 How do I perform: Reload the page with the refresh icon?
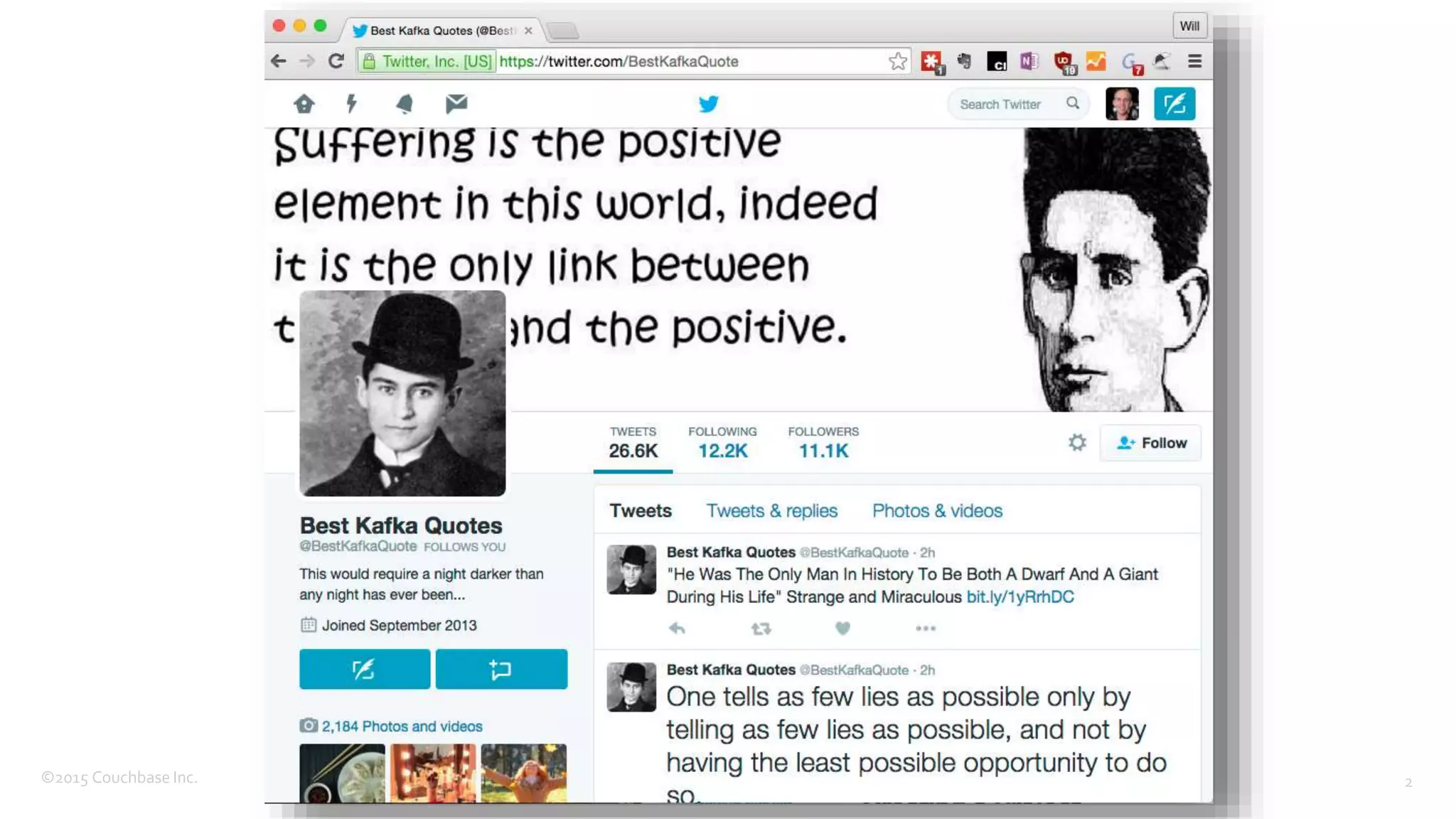pyautogui.click(x=336, y=62)
